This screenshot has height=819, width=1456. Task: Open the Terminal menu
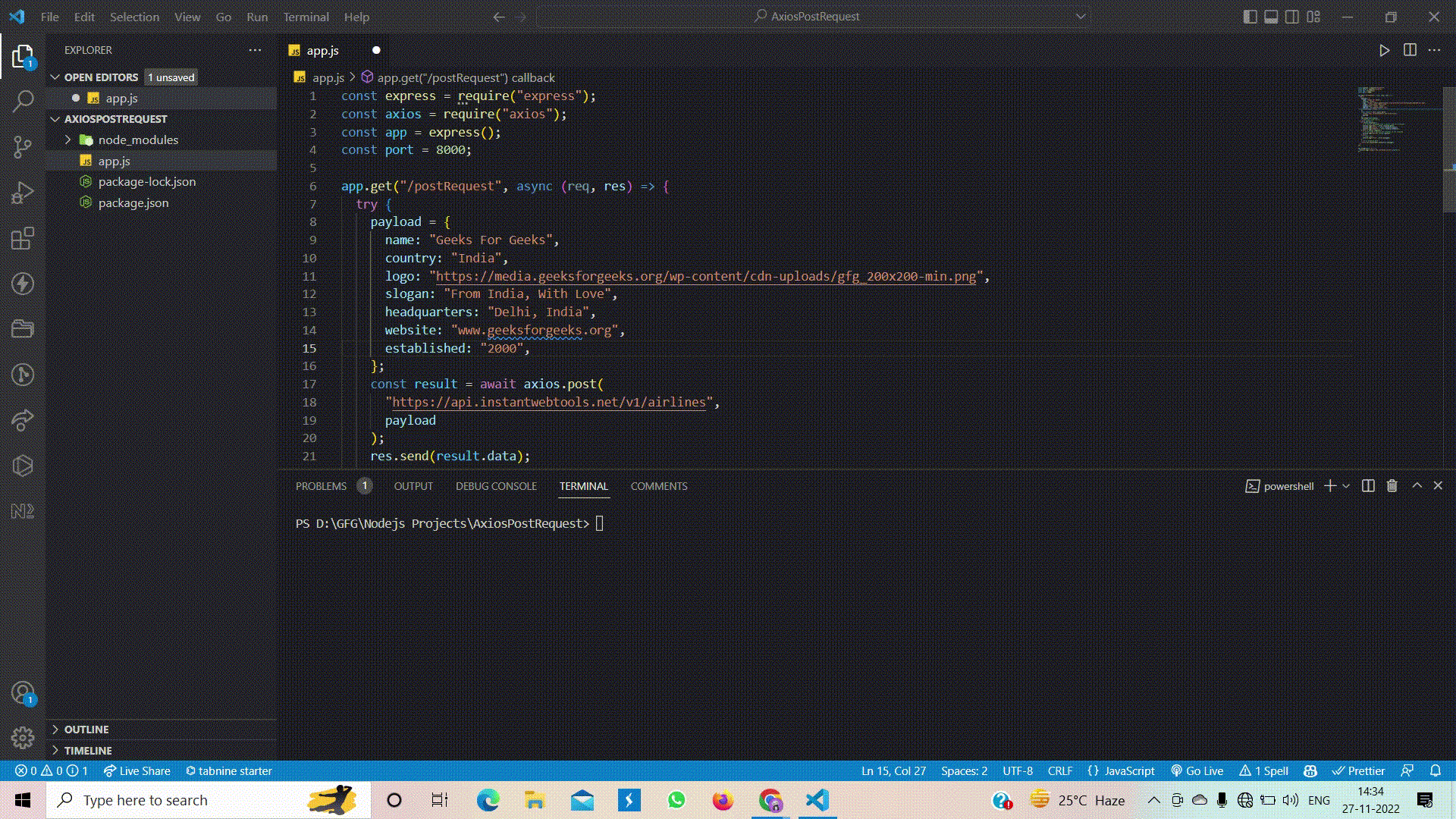pyautogui.click(x=306, y=17)
